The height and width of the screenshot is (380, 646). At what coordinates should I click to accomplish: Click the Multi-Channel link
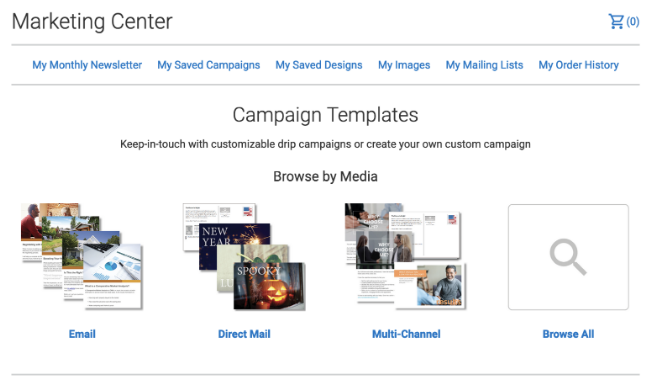tap(406, 334)
